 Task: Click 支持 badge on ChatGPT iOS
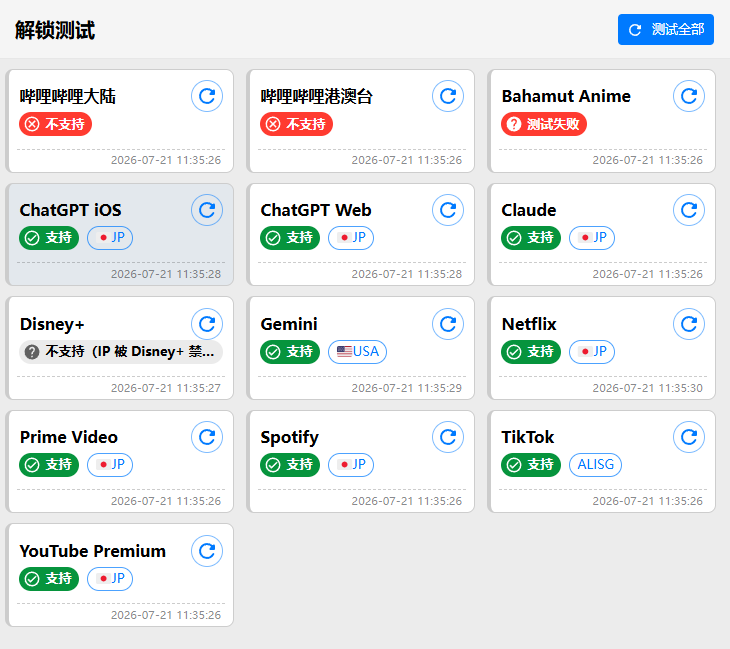pyautogui.click(x=49, y=238)
